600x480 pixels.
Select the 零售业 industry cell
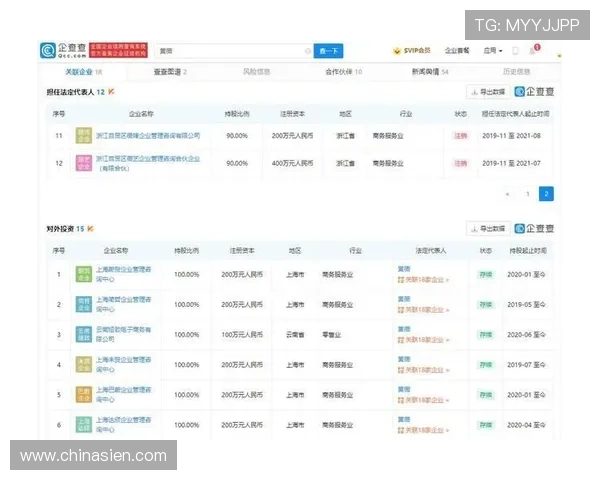pyautogui.click(x=331, y=335)
